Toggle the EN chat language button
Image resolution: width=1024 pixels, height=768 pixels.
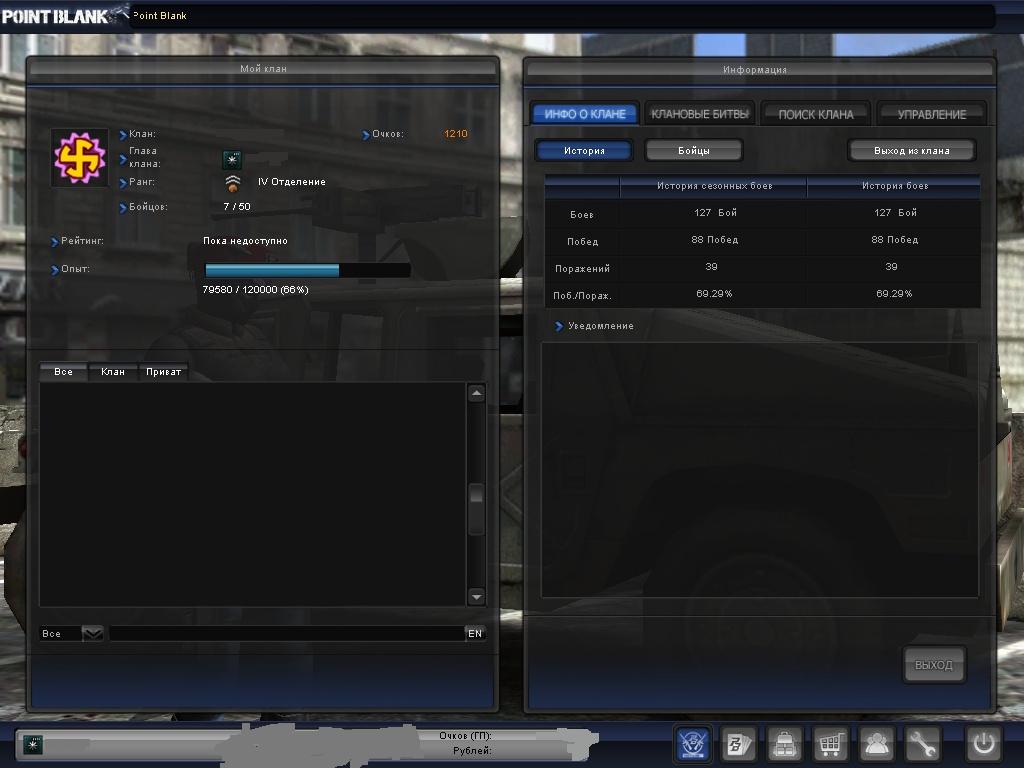click(475, 634)
